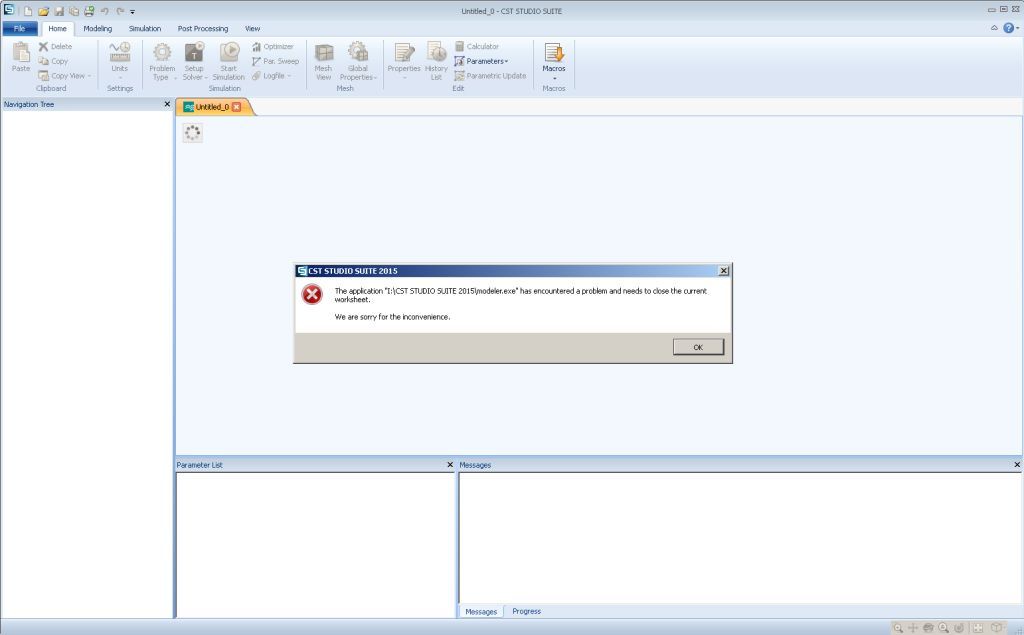Switch to the Messages bottom tab
Image resolution: width=1024 pixels, height=635 pixels.
481,611
